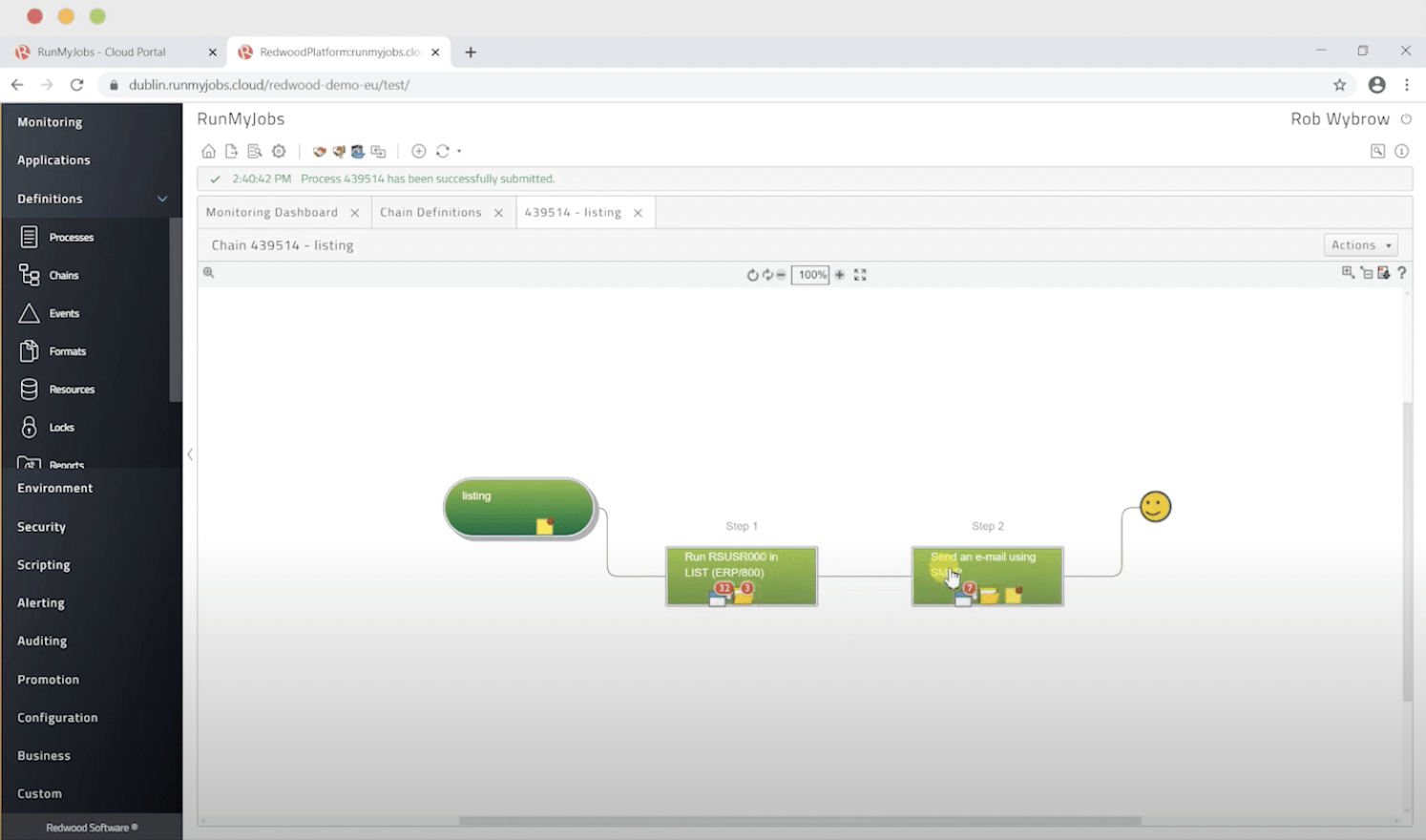Open the help question mark icon
The image size is (1426, 840).
point(1401,274)
